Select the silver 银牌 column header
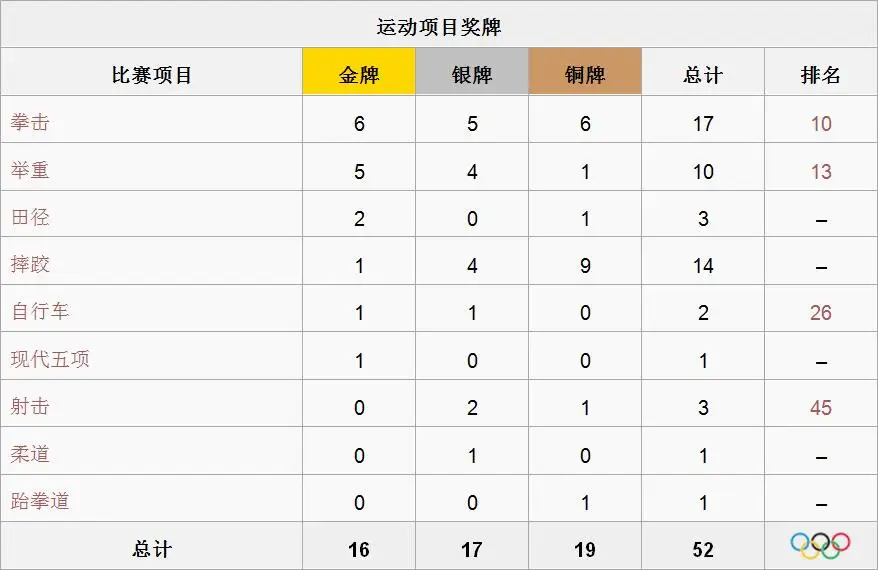Screen dimensions: 878x570 pyautogui.click(x=472, y=72)
